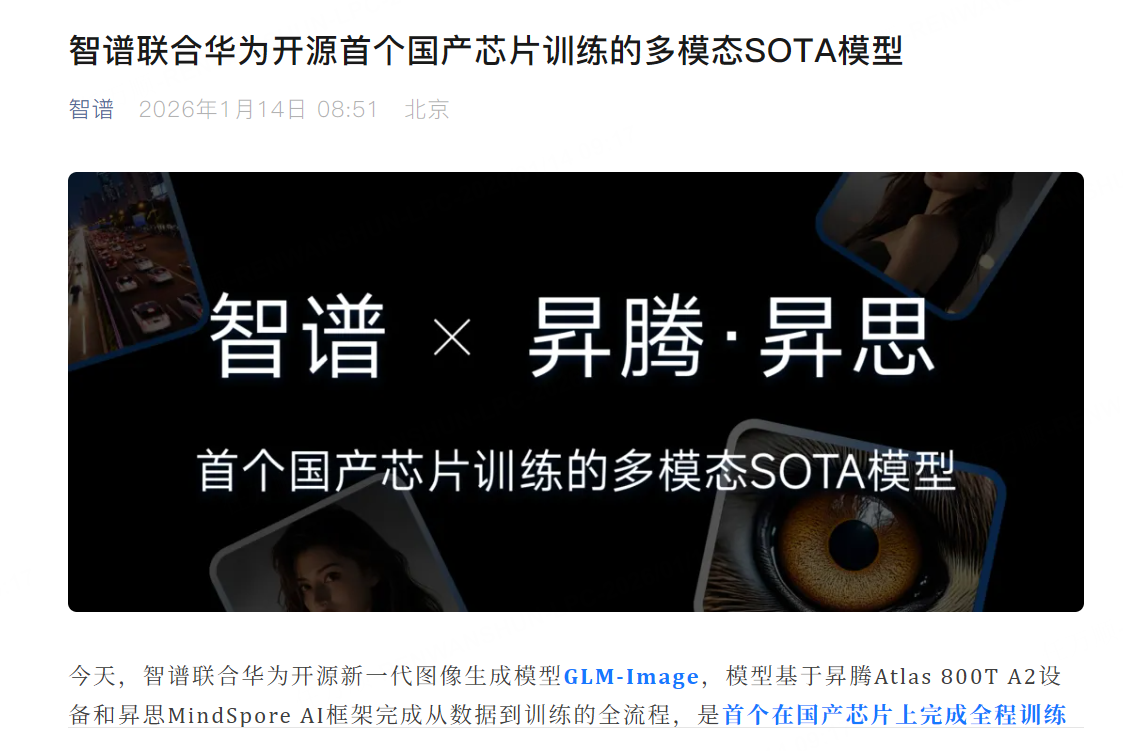The image size is (1123, 751).
Task: Click the blue GLM-Image hyperlink
Action: pos(631,677)
